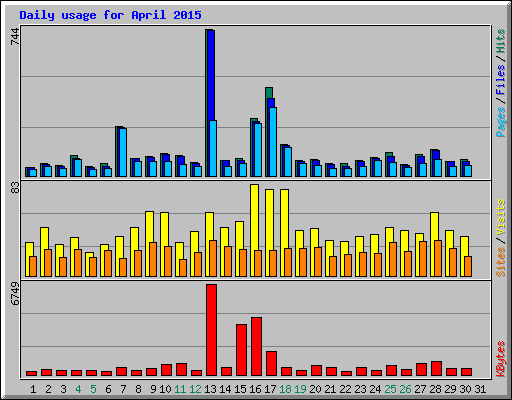
Task: Click day 13 on the x-axis
Action: tap(210, 389)
